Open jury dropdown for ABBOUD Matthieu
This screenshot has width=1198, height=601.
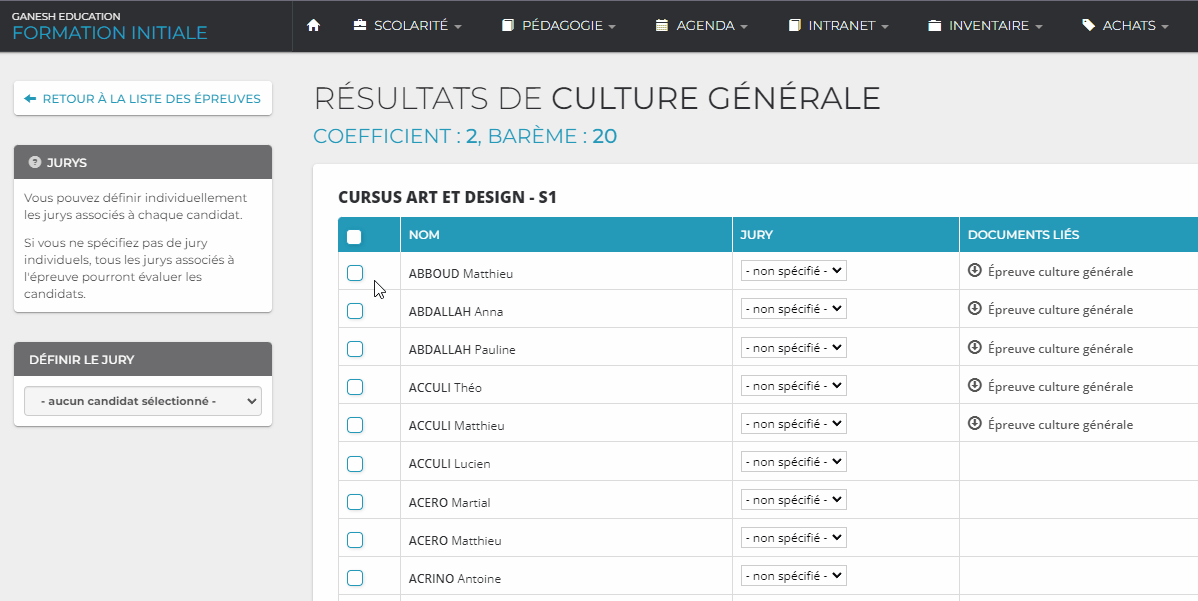[794, 271]
